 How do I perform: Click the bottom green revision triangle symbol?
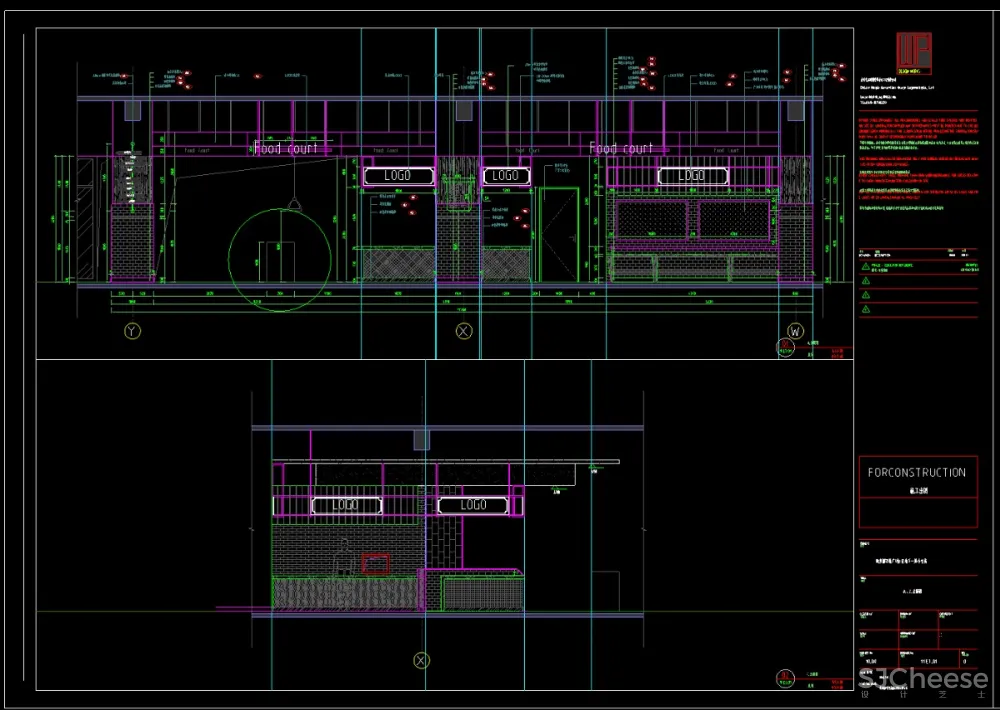pos(866,310)
